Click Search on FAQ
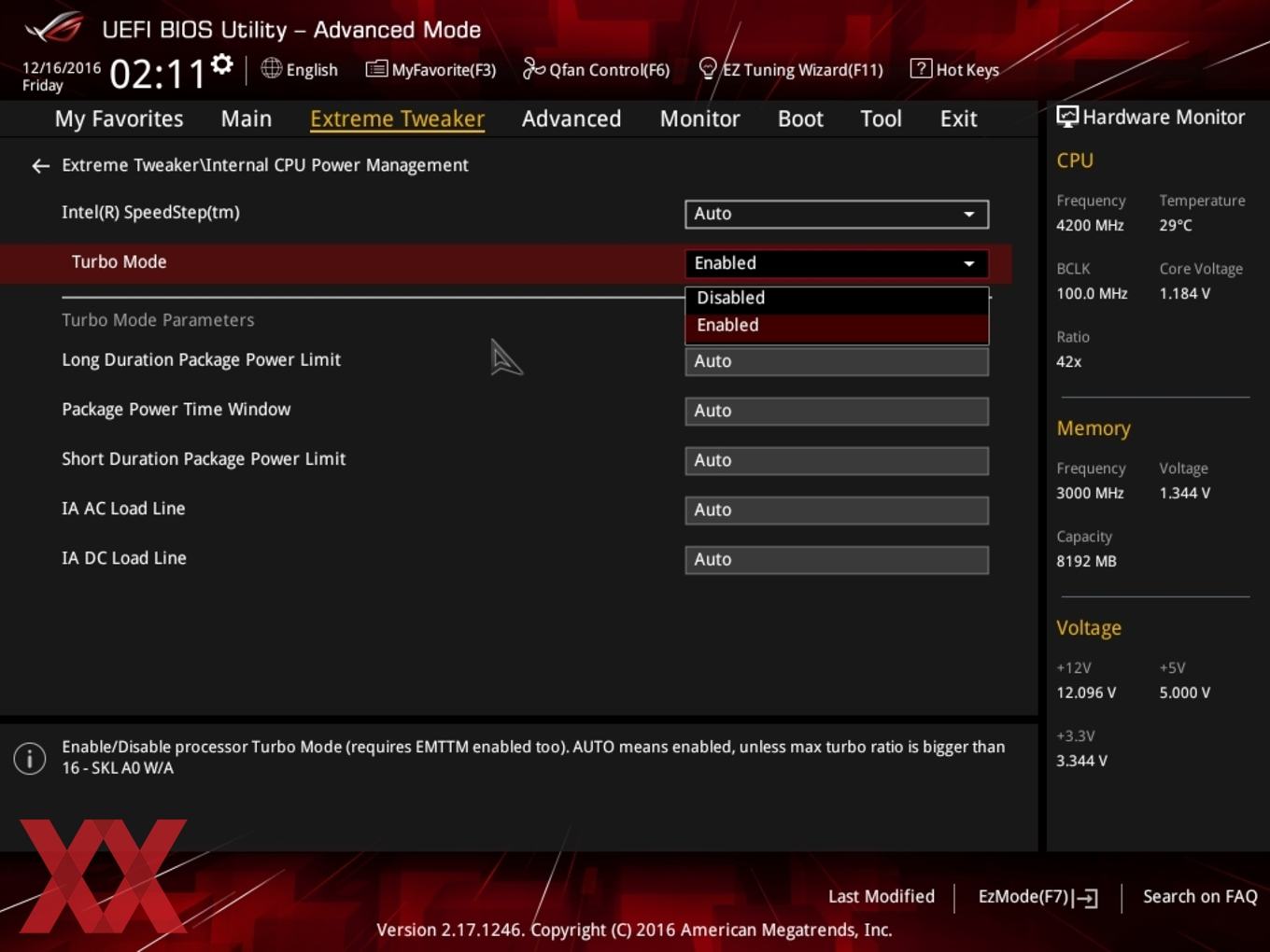 pos(1200,896)
